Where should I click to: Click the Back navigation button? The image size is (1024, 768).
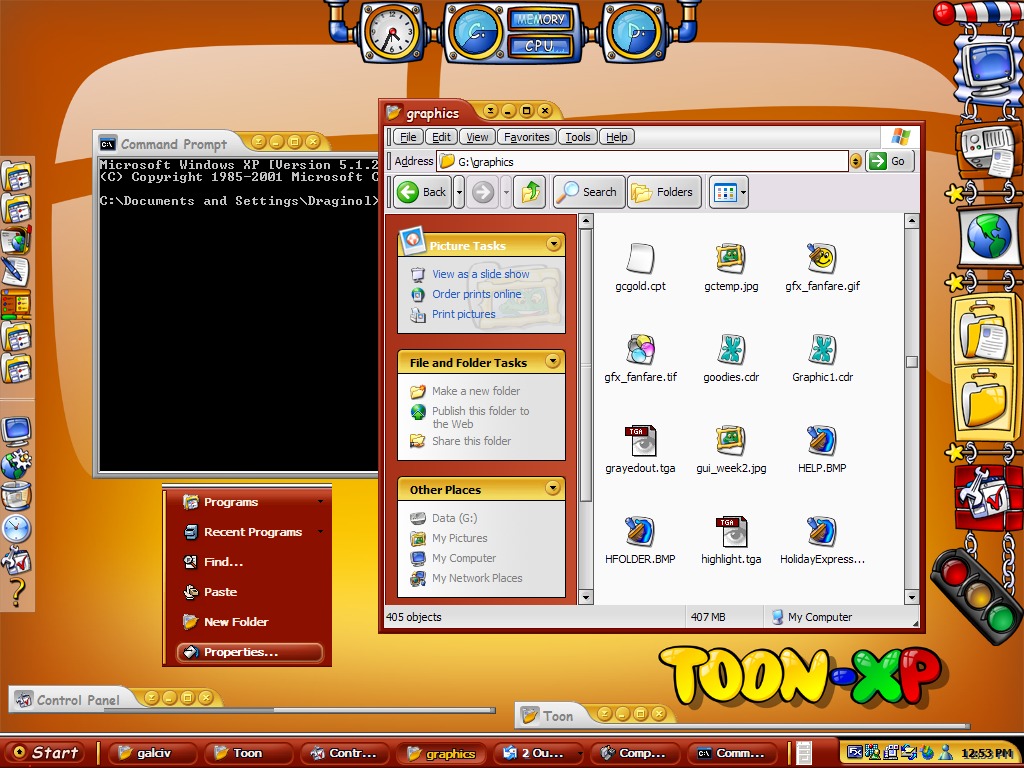(x=422, y=192)
